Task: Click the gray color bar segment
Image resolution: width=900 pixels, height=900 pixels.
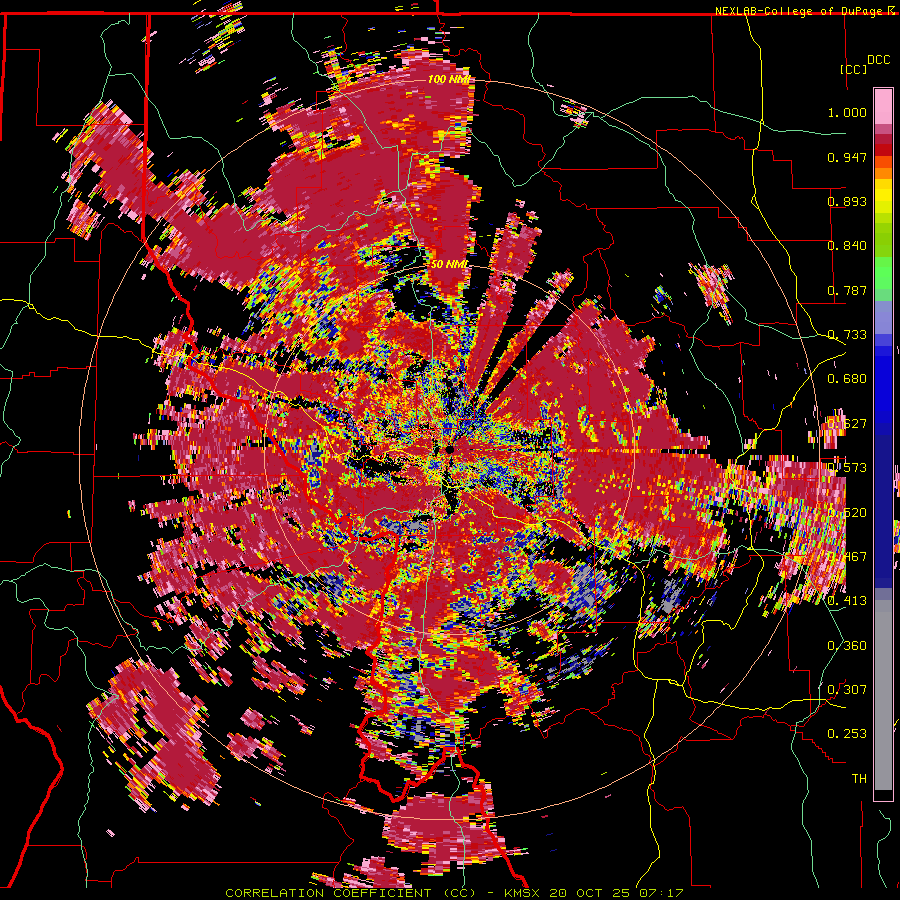Action: click(x=883, y=695)
